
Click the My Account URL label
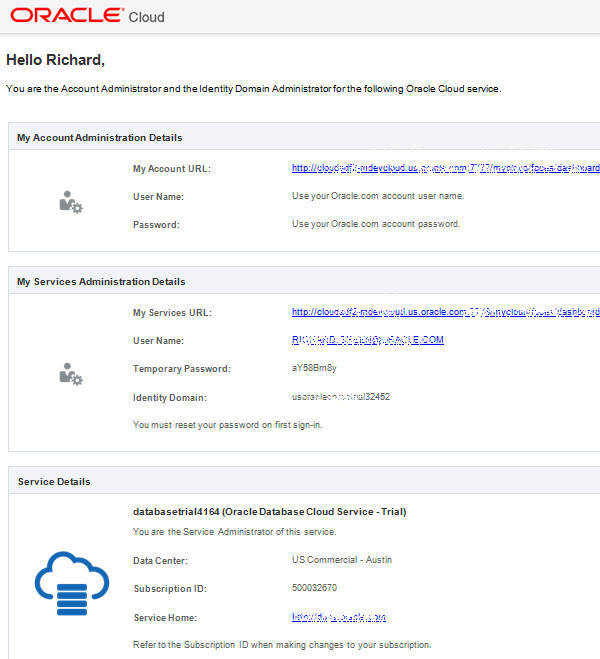click(172, 169)
